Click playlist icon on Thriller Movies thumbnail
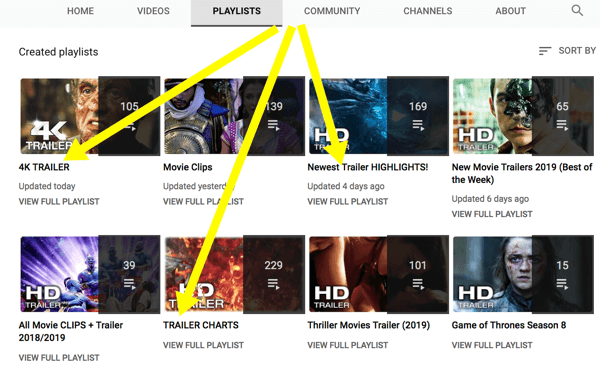Image resolution: width=600 pixels, height=370 pixels. [418, 284]
